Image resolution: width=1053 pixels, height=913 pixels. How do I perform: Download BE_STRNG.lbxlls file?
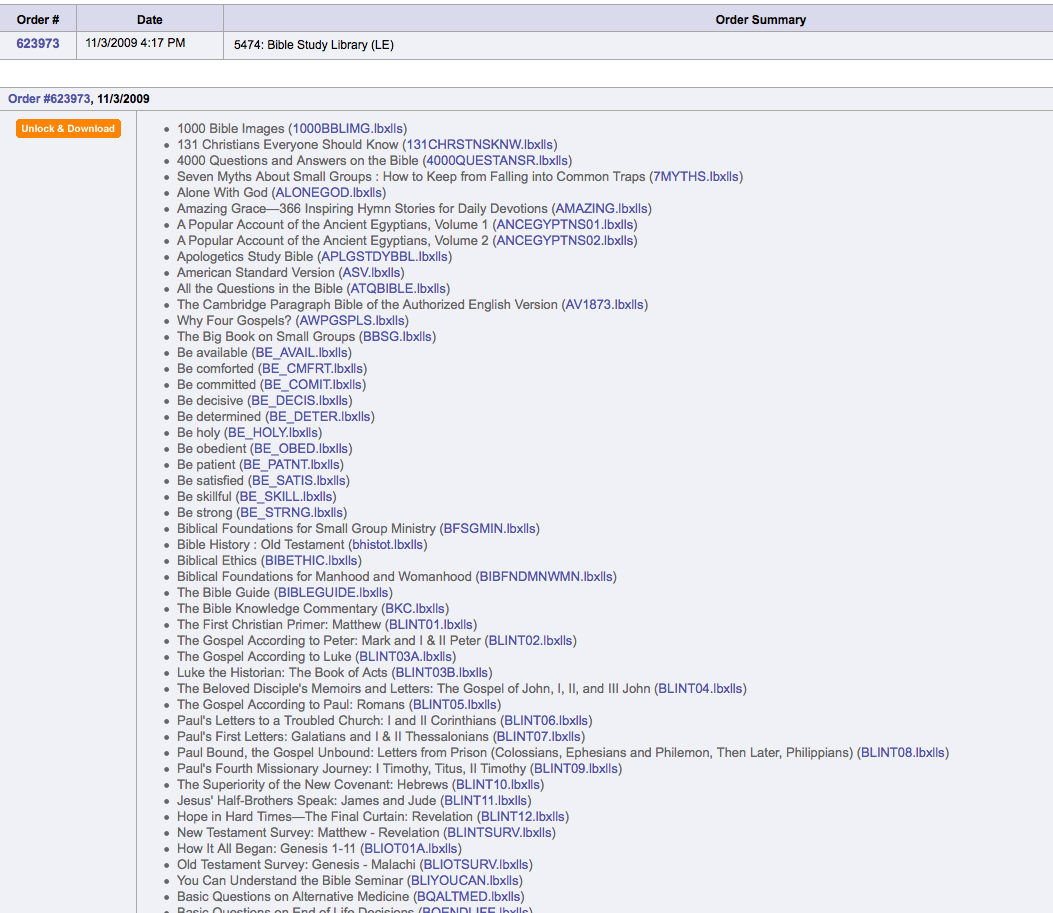[291, 513]
